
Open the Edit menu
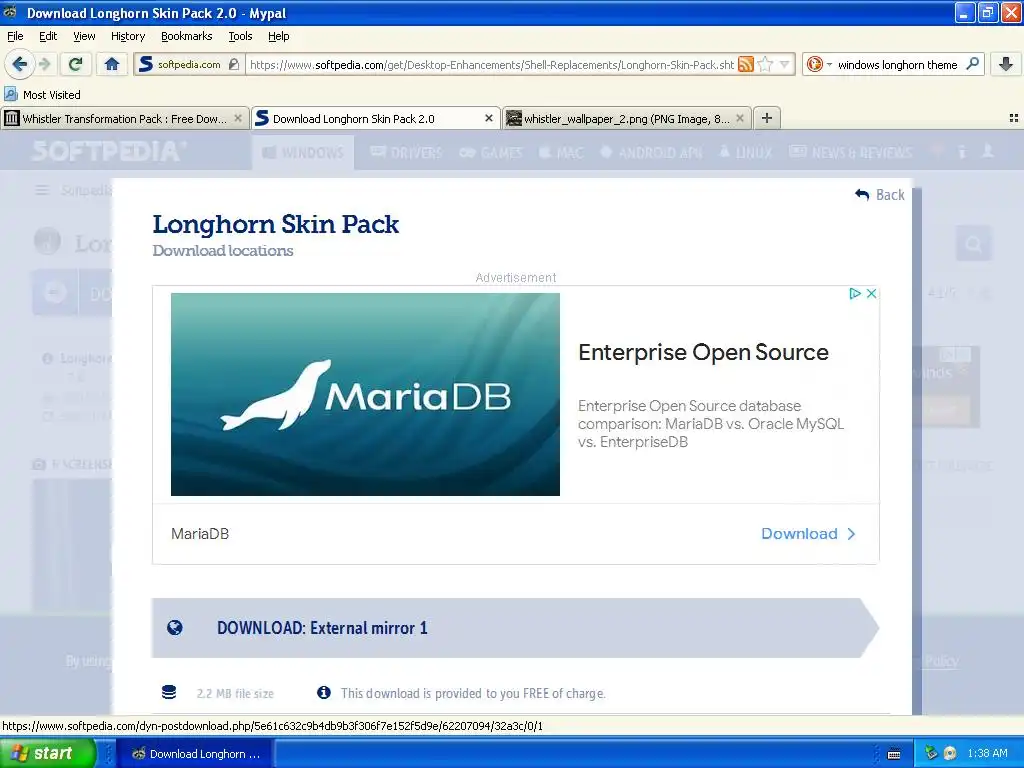click(48, 36)
